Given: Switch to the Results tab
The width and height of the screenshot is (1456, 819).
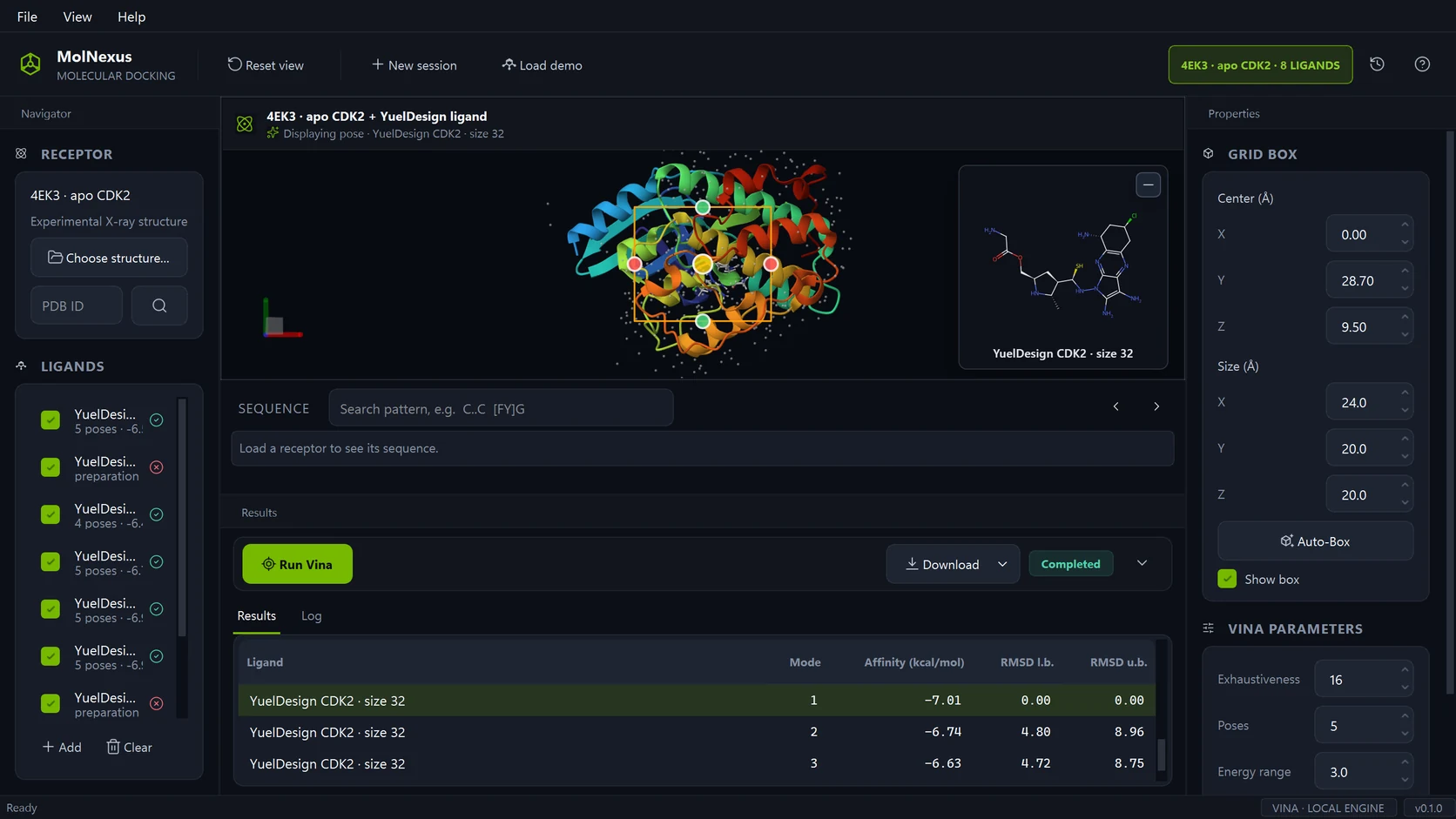Looking at the screenshot, I should click(257, 615).
